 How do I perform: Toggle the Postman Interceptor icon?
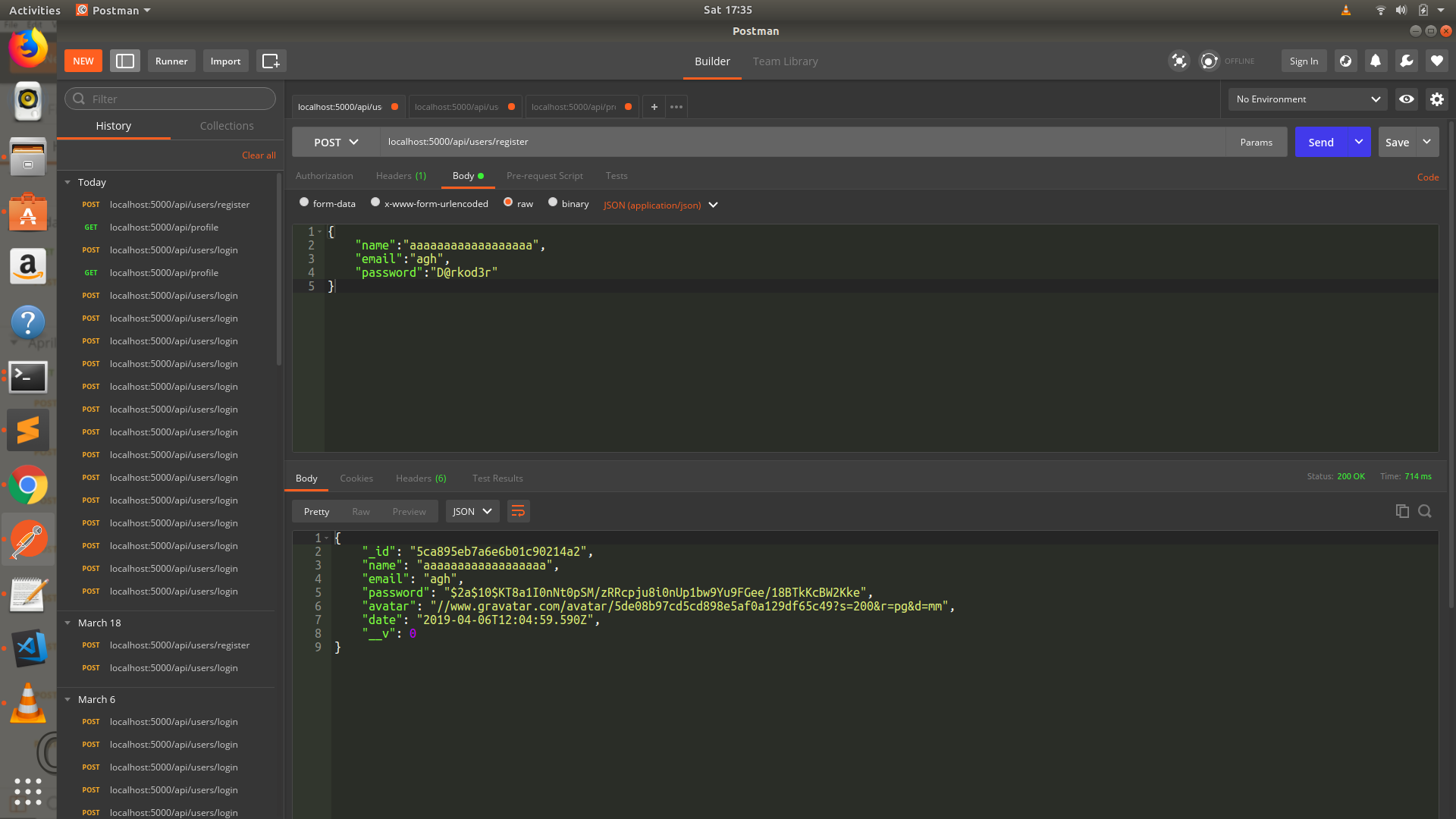(x=1179, y=61)
